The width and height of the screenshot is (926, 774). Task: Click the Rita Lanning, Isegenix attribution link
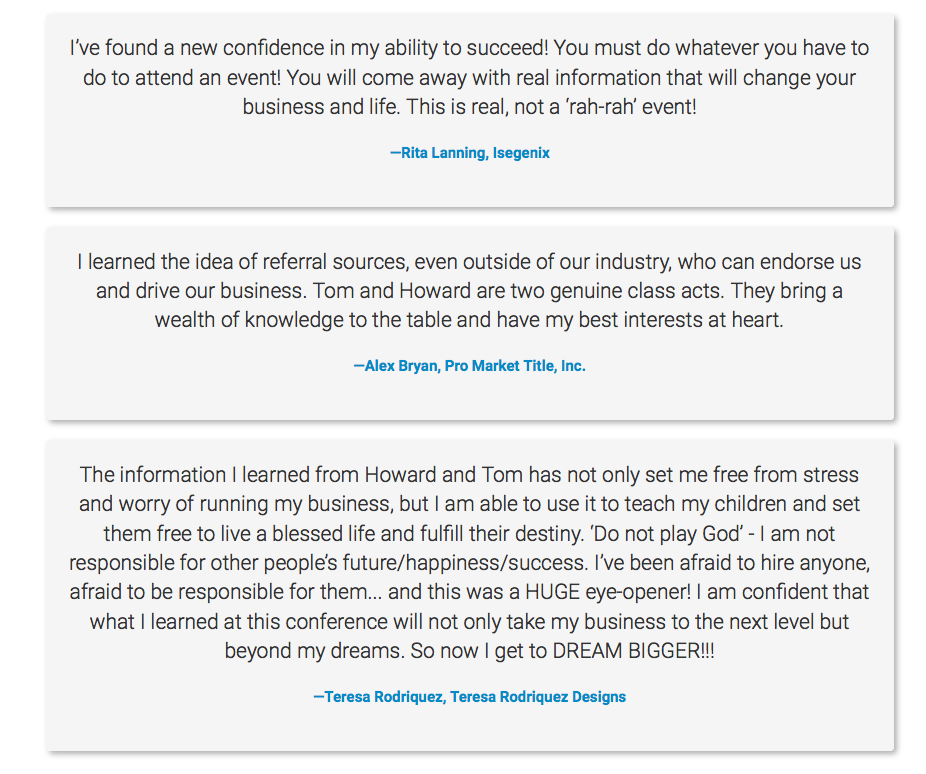[x=469, y=153]
